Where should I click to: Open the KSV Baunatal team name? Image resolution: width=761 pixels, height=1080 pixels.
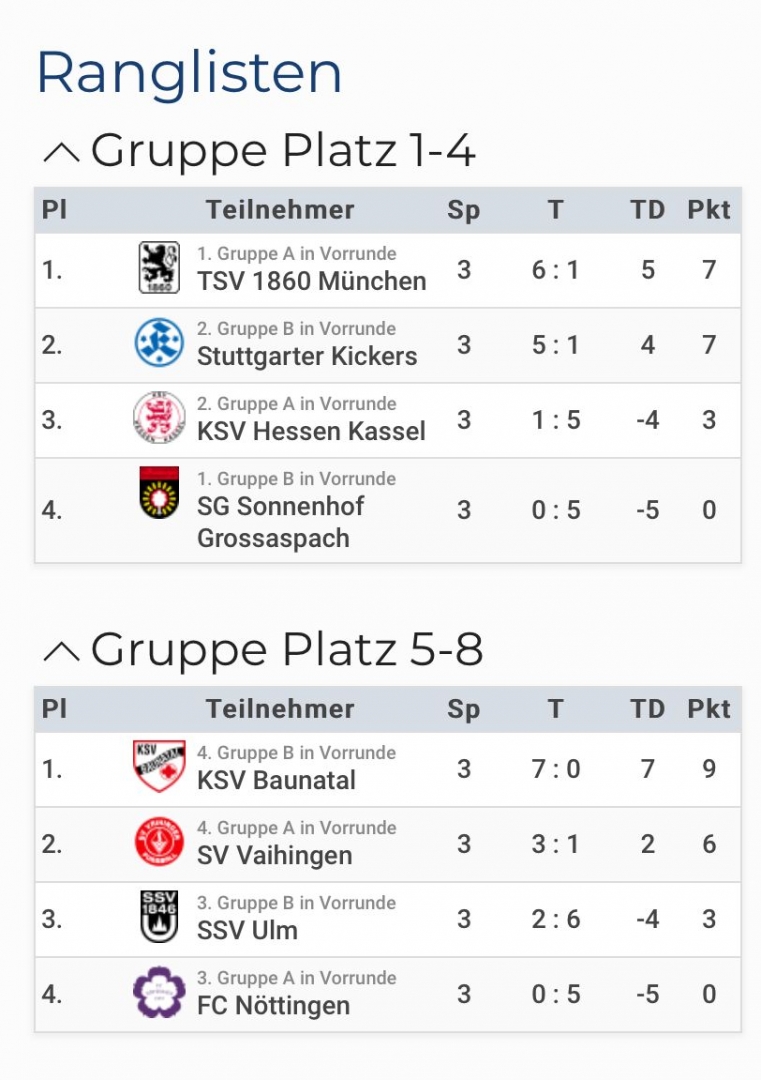point(276,780)
